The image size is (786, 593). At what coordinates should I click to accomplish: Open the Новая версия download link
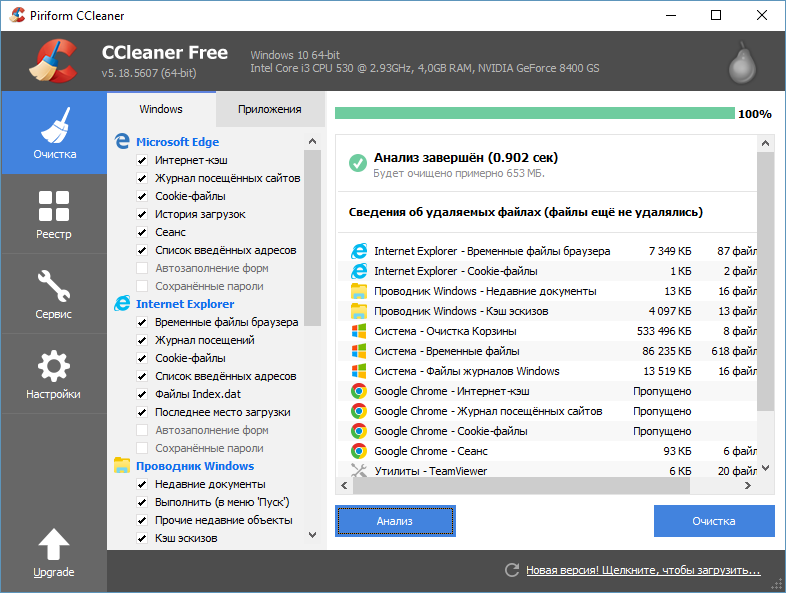643,570
